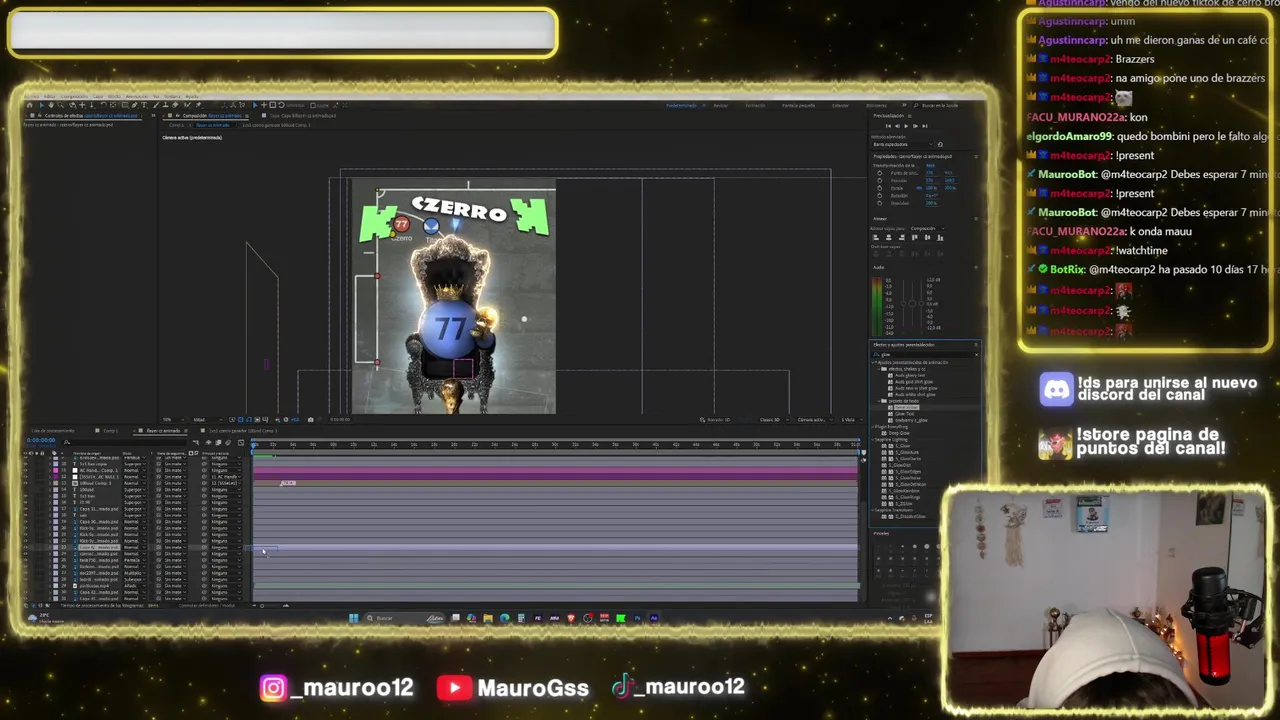The width and height of the screenshot is (1280, 720).
Task: Open blend mode dropdown for layer 14 '100usd'
Action: pyautogui.click(x=135, y=490)
